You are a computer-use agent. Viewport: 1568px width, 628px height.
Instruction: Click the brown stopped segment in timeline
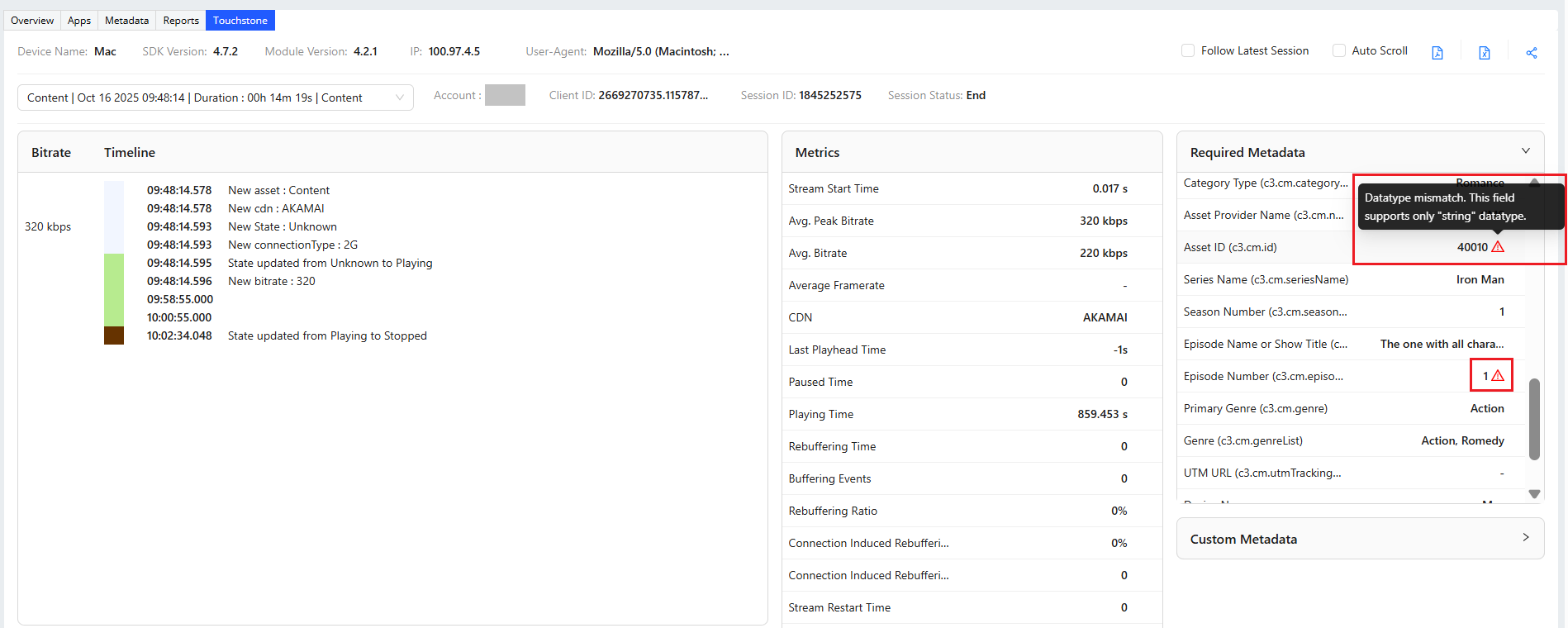click(x=114, y=335)
